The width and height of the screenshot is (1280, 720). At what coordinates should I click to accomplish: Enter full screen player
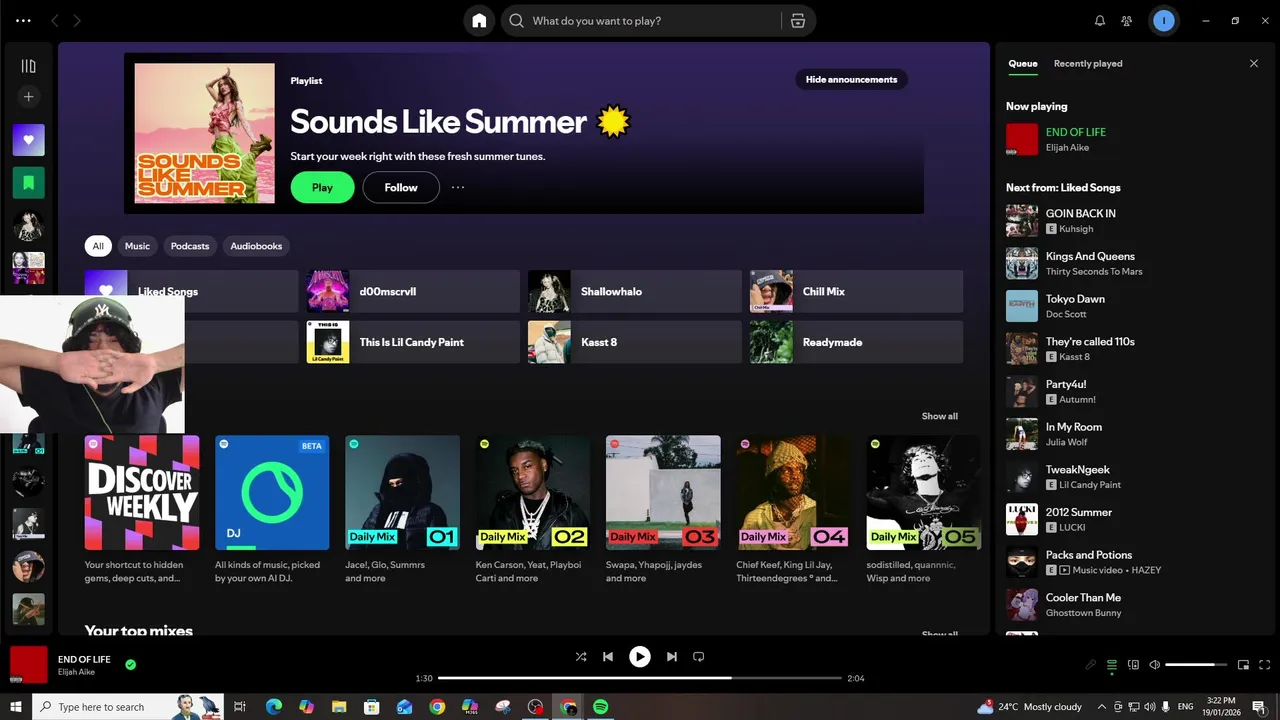1265,665
